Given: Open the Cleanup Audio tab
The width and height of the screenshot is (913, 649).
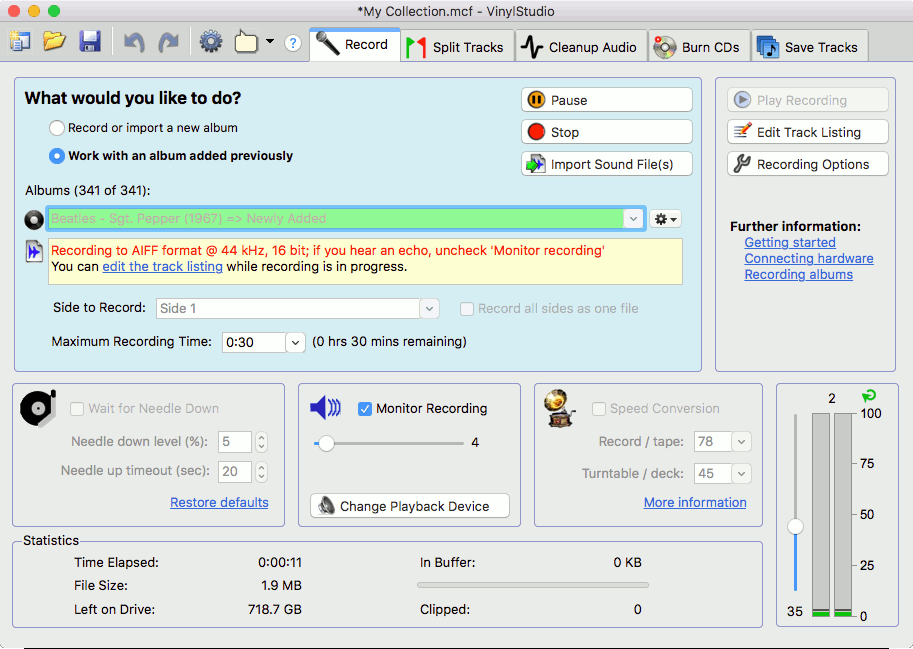Looking at the screenshot, I should coord(581,47).
